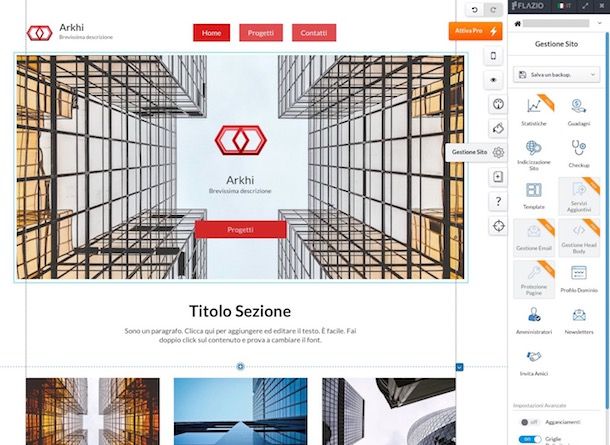Image resolution: width=610 pixels, height=445 pixels.
Task: Open the Salva un backup dropdown
Action: point(556,74)
